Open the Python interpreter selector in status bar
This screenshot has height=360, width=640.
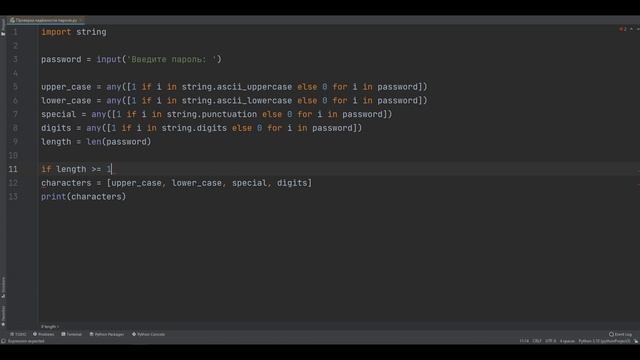click(x=604, y=341)
